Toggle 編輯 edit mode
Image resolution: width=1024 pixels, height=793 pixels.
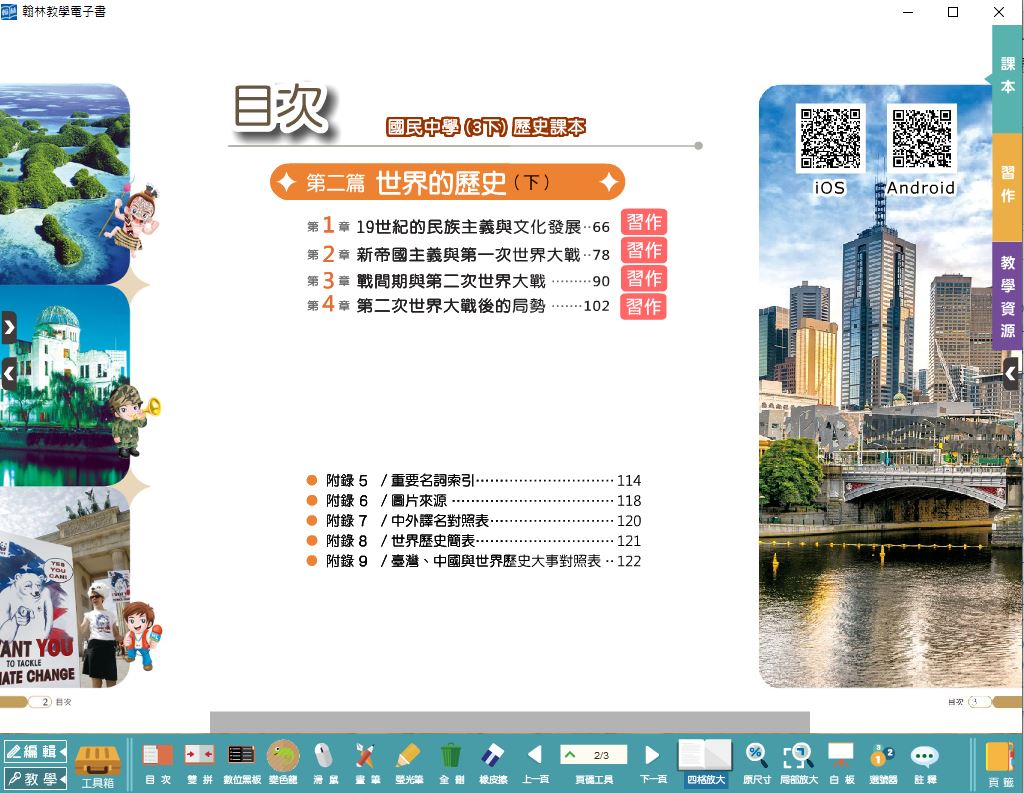point(35,751)
